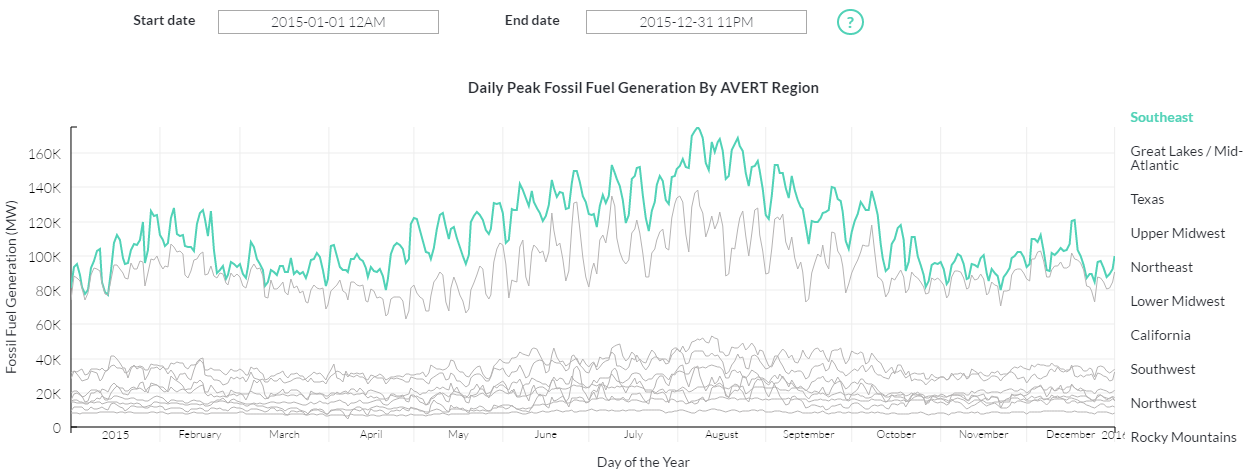Click the 20K y-axis tick
Viewport: 1247px width, 474px height.
click(x=49, y=394)
